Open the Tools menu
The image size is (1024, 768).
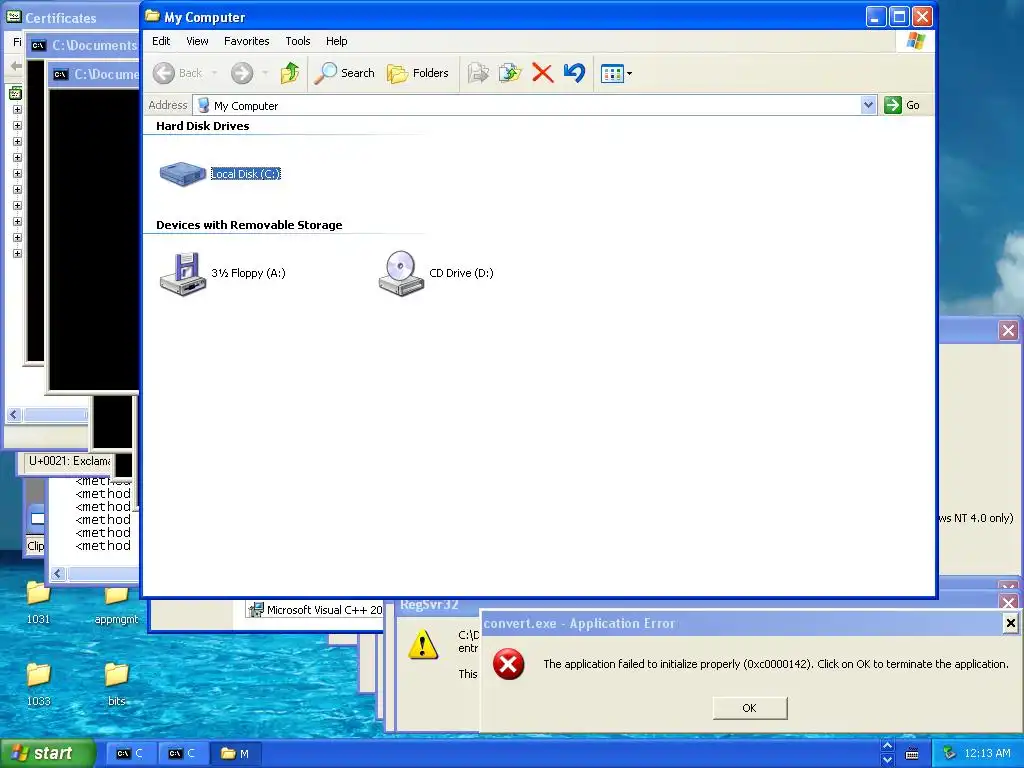point(298,41)
